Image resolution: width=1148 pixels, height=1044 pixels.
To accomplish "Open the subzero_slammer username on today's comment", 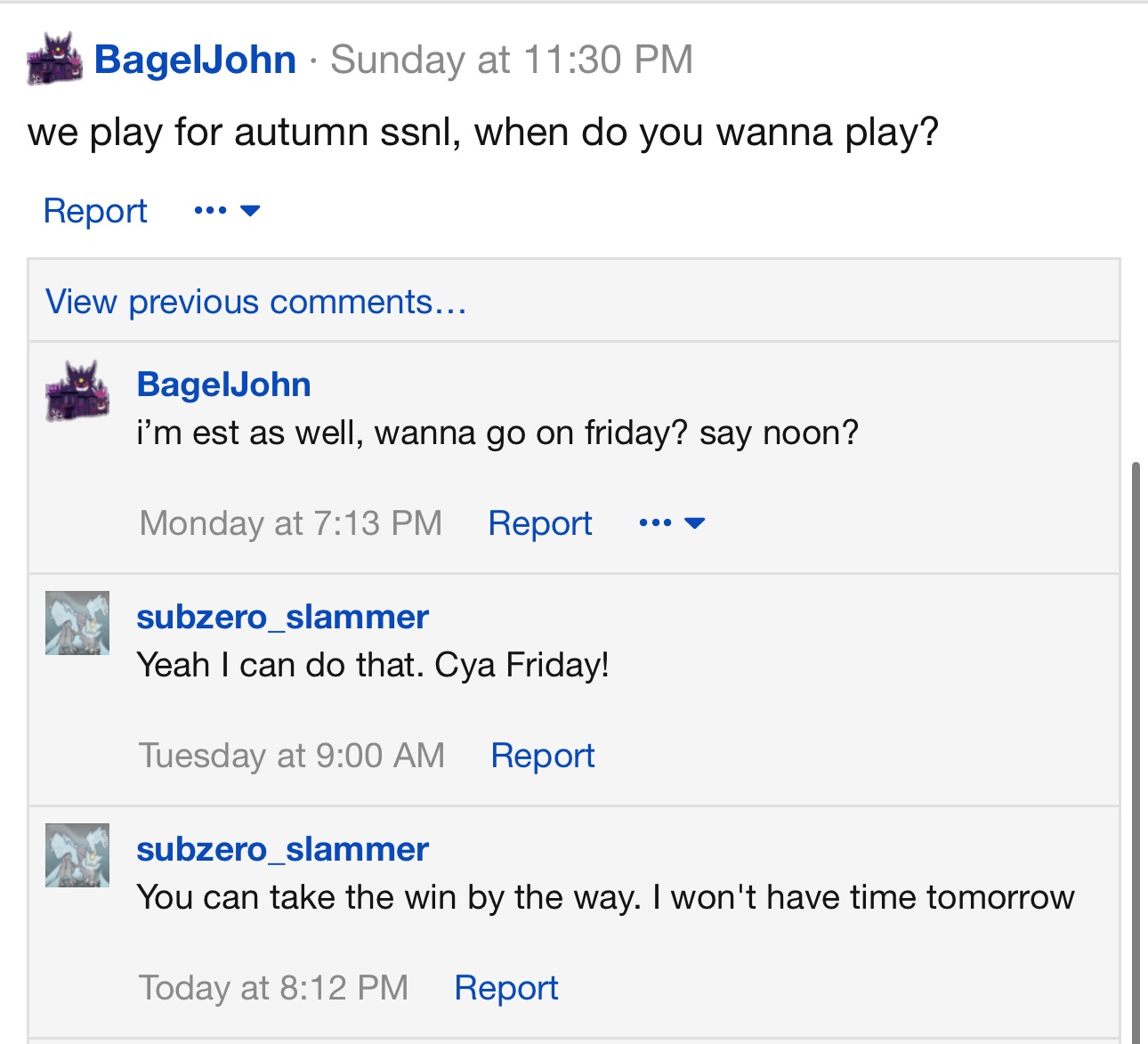I will 282,849.
